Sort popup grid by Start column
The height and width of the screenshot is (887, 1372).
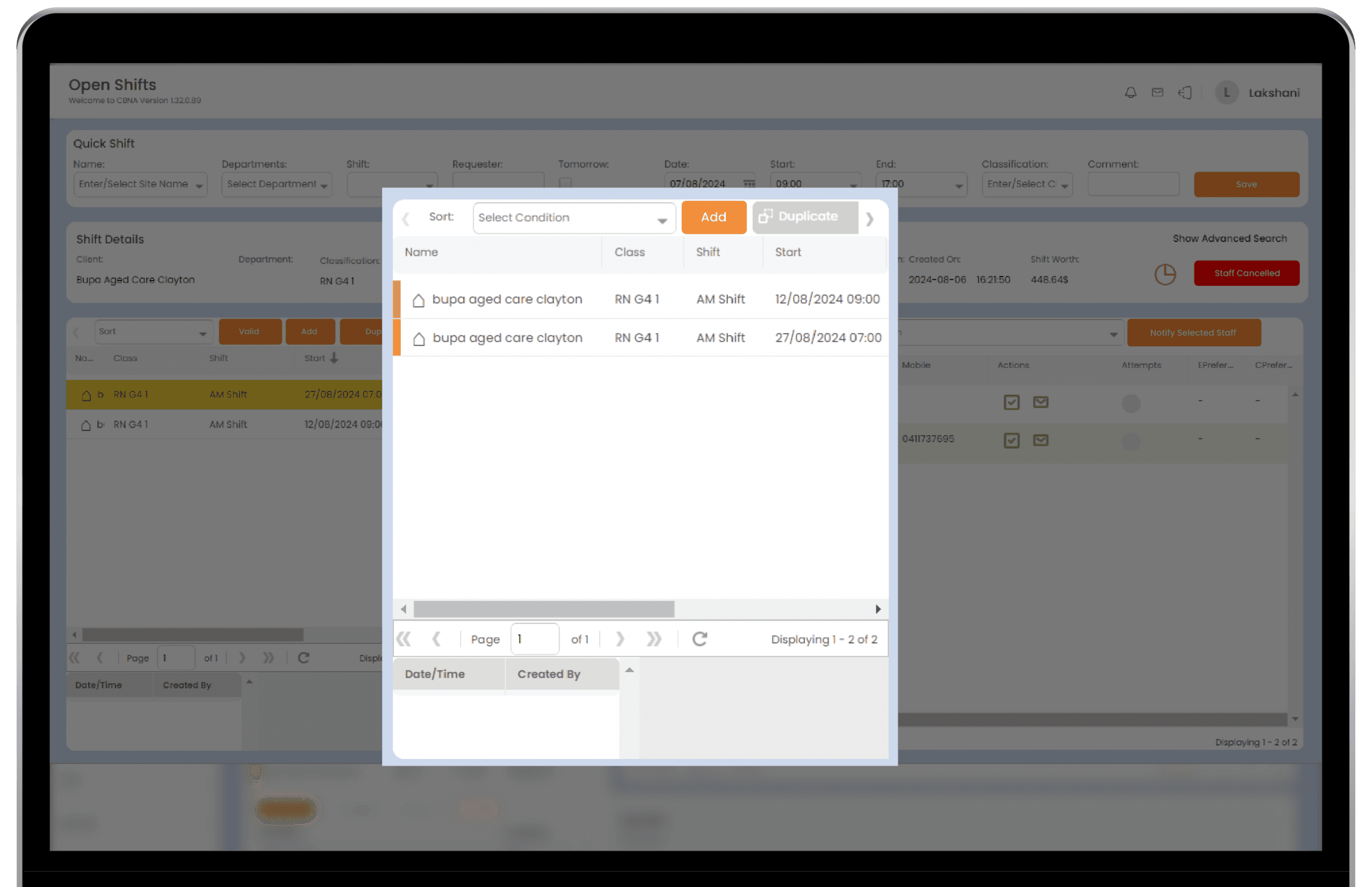click(x=825, y=252)
